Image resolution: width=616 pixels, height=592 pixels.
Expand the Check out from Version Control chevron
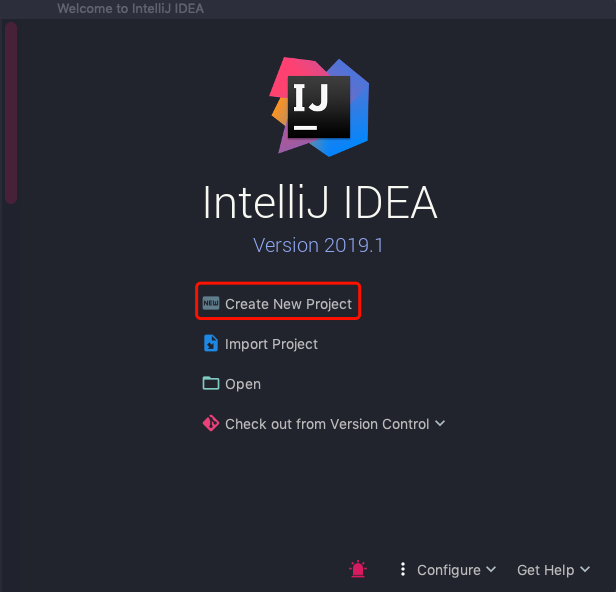(x=440, y=423)
